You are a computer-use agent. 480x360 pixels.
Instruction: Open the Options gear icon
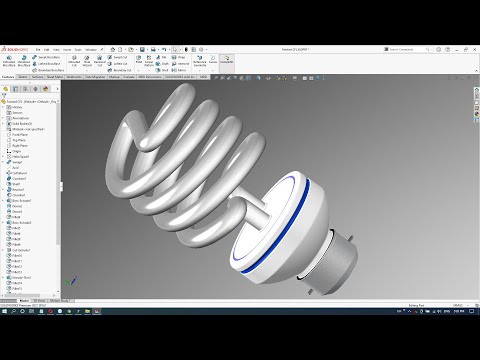tap(201, 49)
